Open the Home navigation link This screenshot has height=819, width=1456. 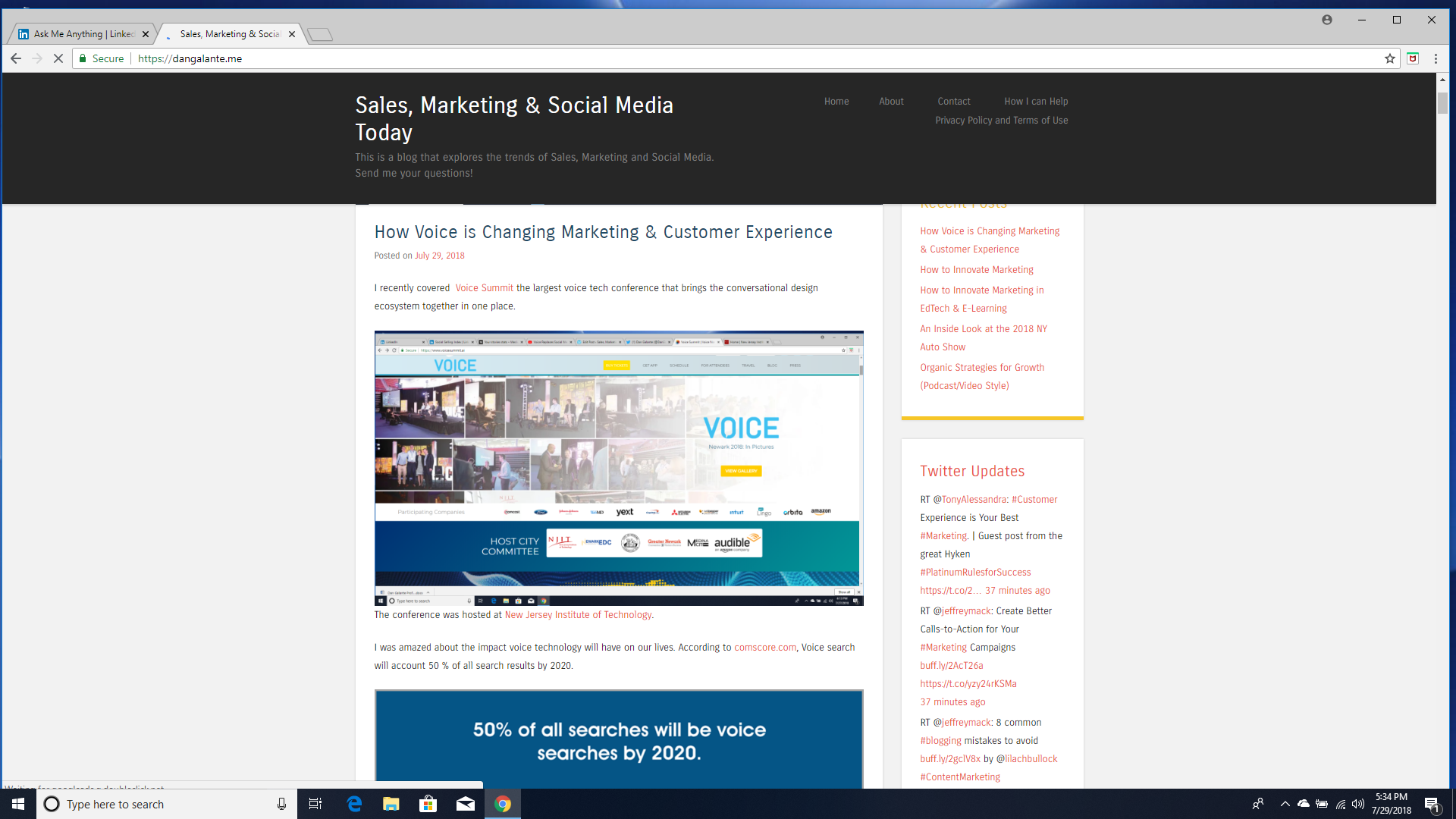836,102
